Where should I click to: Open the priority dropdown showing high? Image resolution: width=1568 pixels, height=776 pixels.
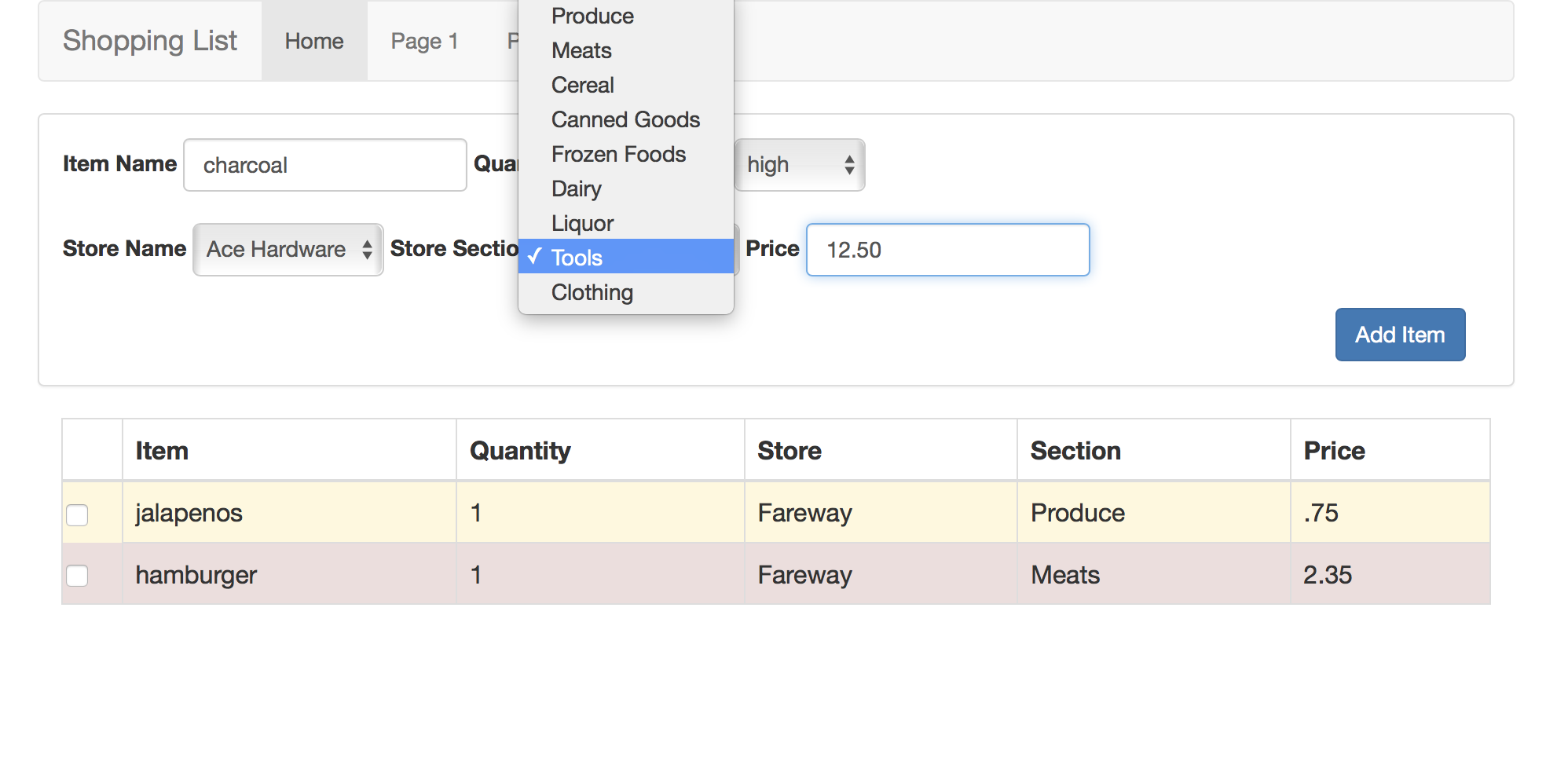point(799,165)
